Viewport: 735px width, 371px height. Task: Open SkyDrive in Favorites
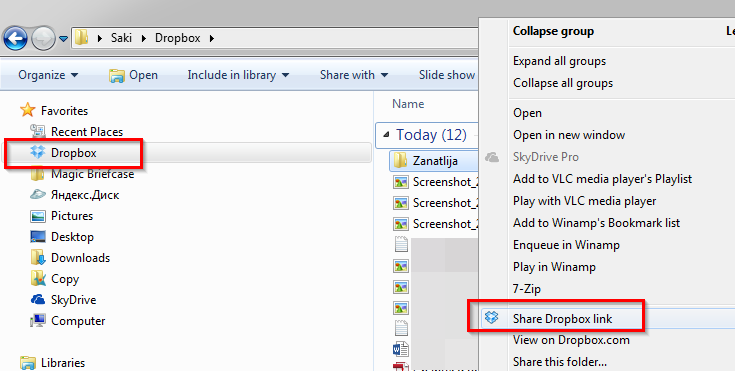pos(74,300)
